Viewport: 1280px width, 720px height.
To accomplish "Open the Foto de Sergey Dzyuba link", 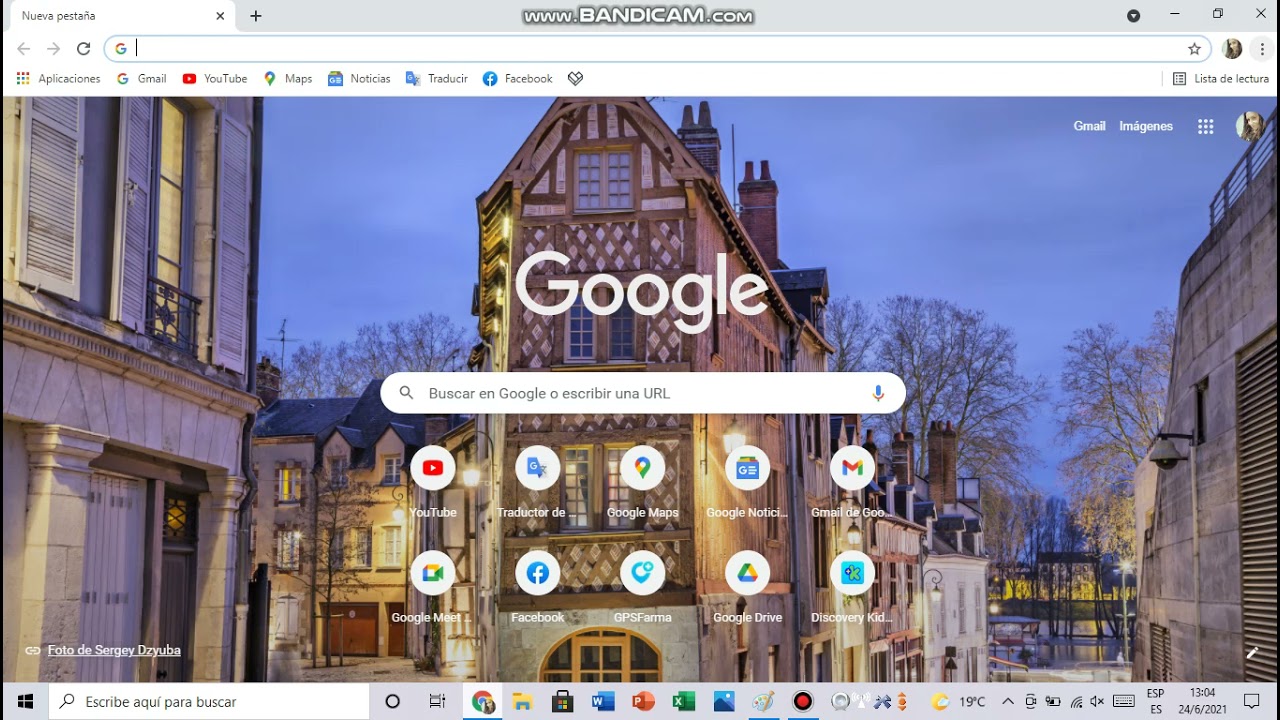I will (x=114, y=650).
